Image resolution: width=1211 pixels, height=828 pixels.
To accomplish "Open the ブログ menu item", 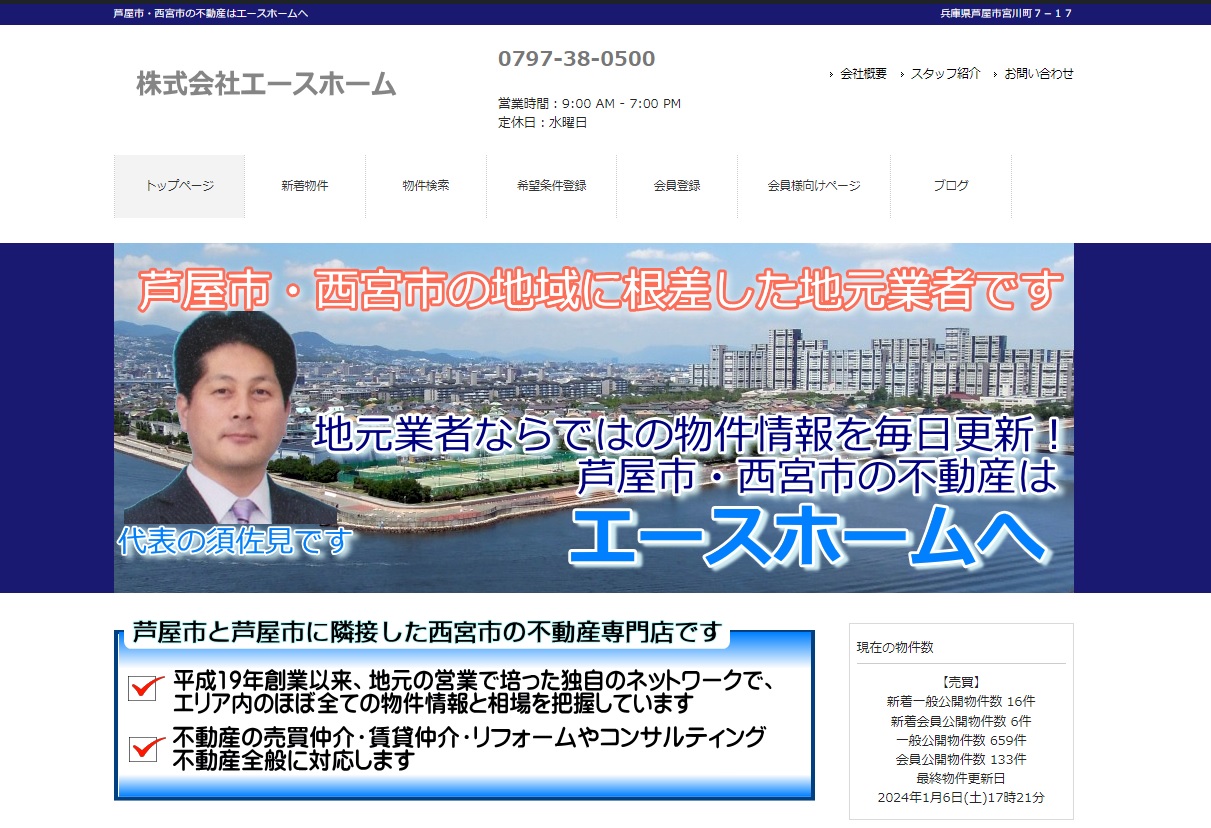I will tap(951, 186).
